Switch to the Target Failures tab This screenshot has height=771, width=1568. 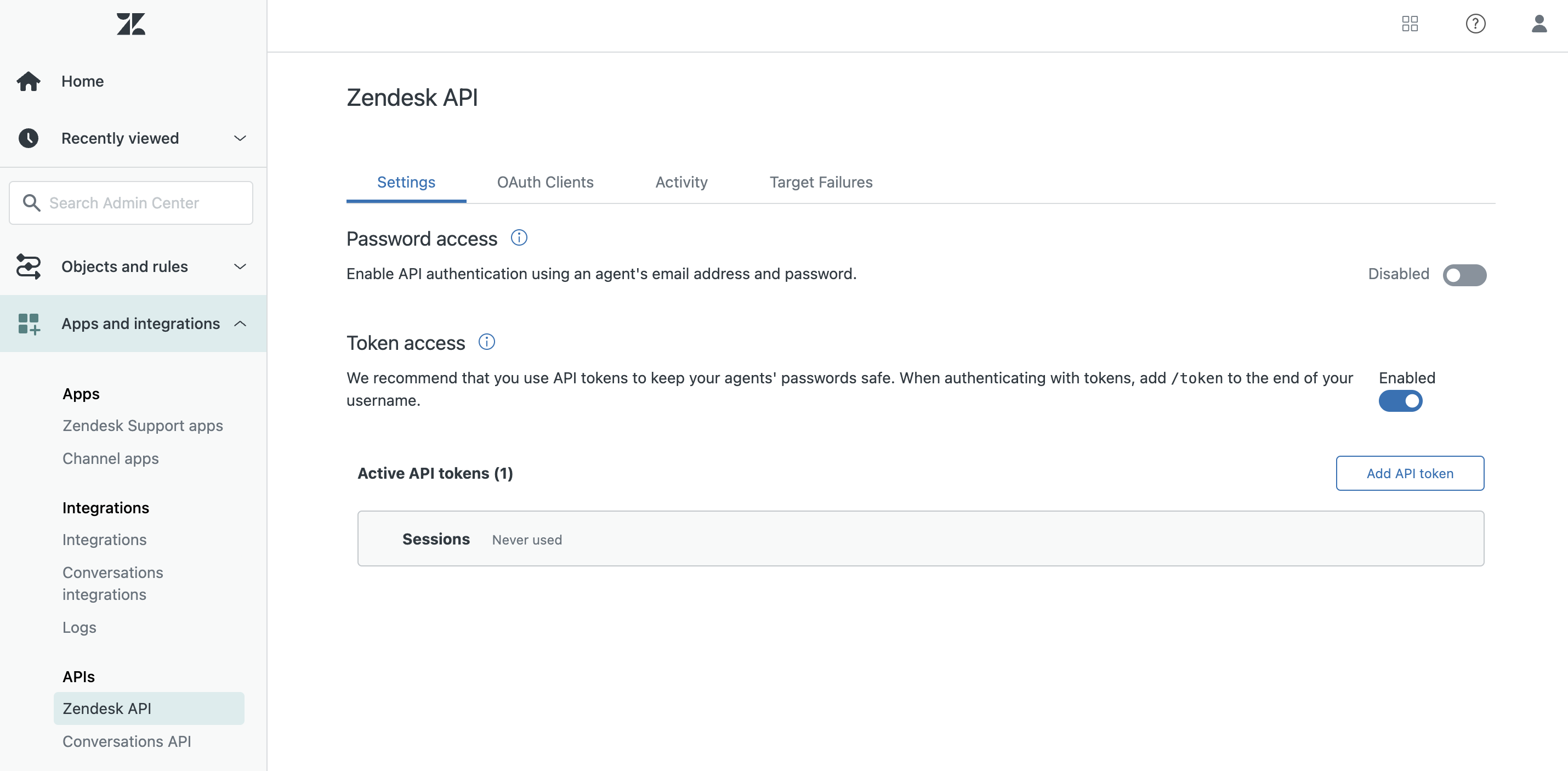821,183
